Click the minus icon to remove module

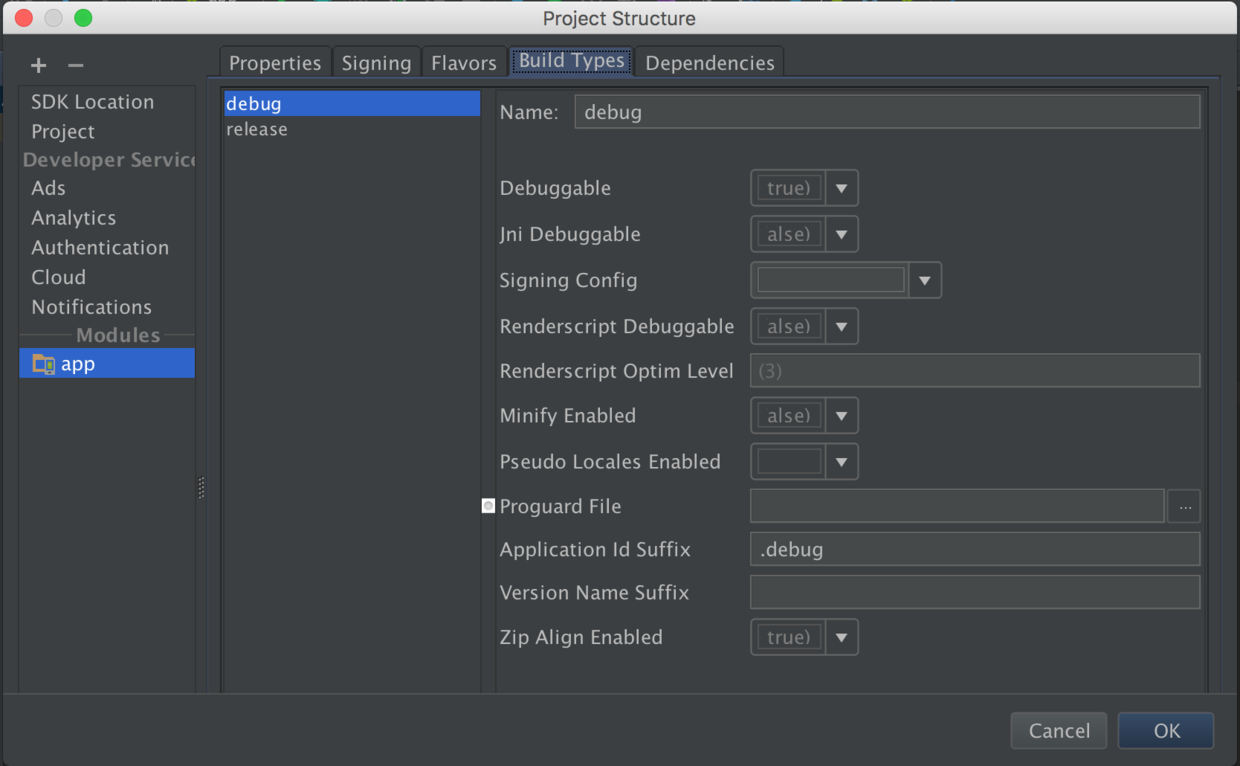pos(76,66)
